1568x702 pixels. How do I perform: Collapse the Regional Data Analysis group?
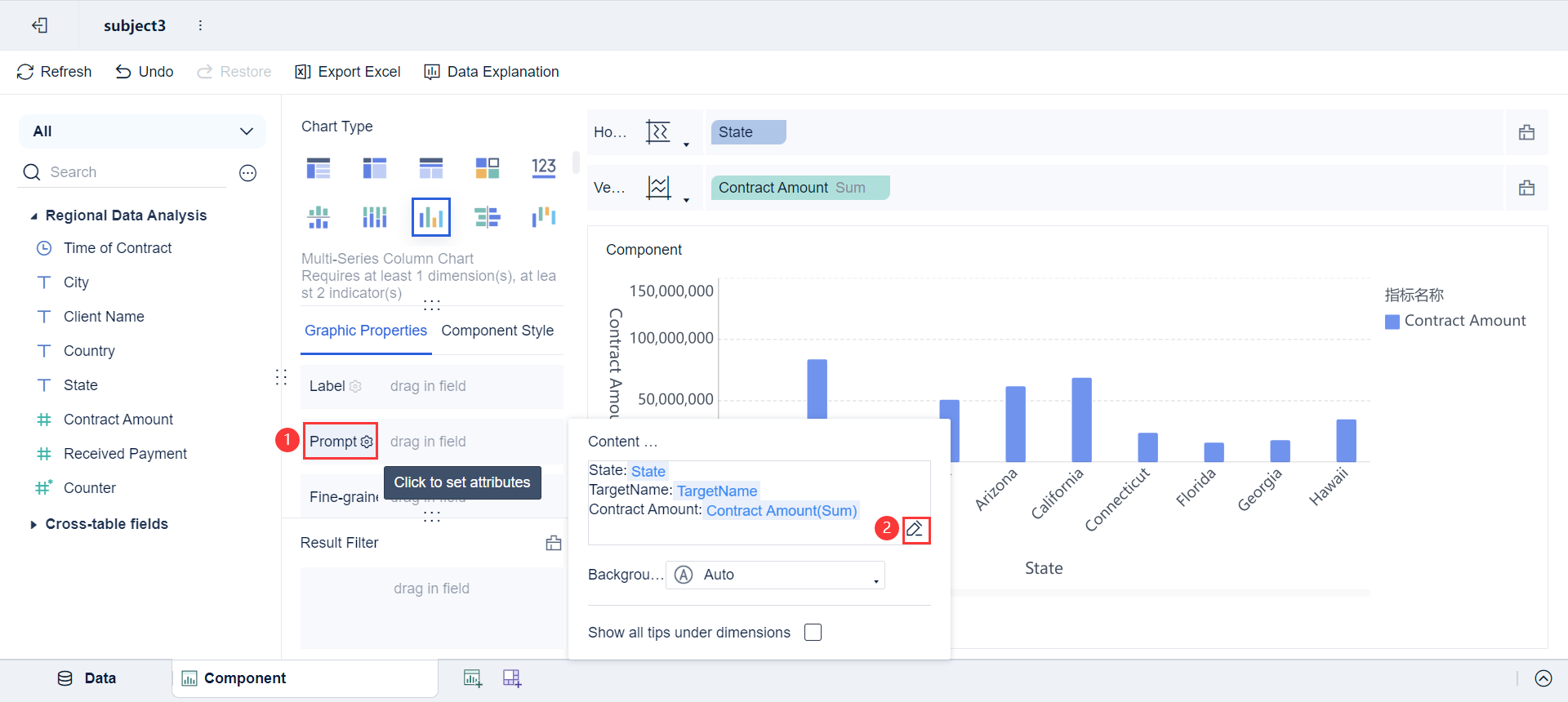33,215
